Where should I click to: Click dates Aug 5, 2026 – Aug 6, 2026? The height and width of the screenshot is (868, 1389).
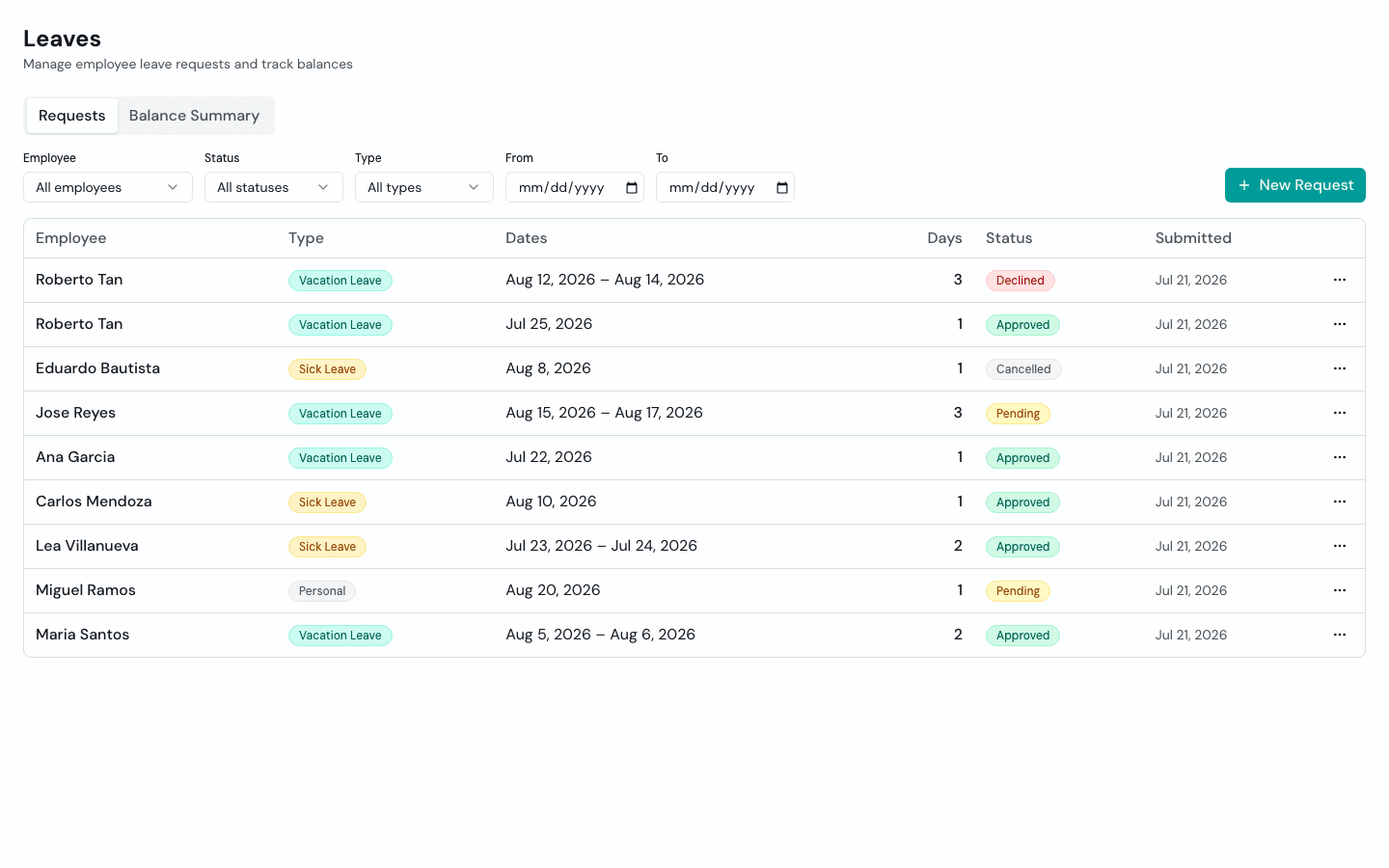point(600,635)
